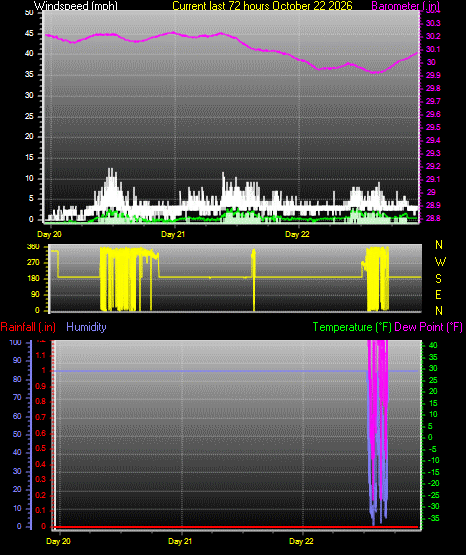Click "360" on the wind direction axis
466x555 pixels.
point(33,247)
